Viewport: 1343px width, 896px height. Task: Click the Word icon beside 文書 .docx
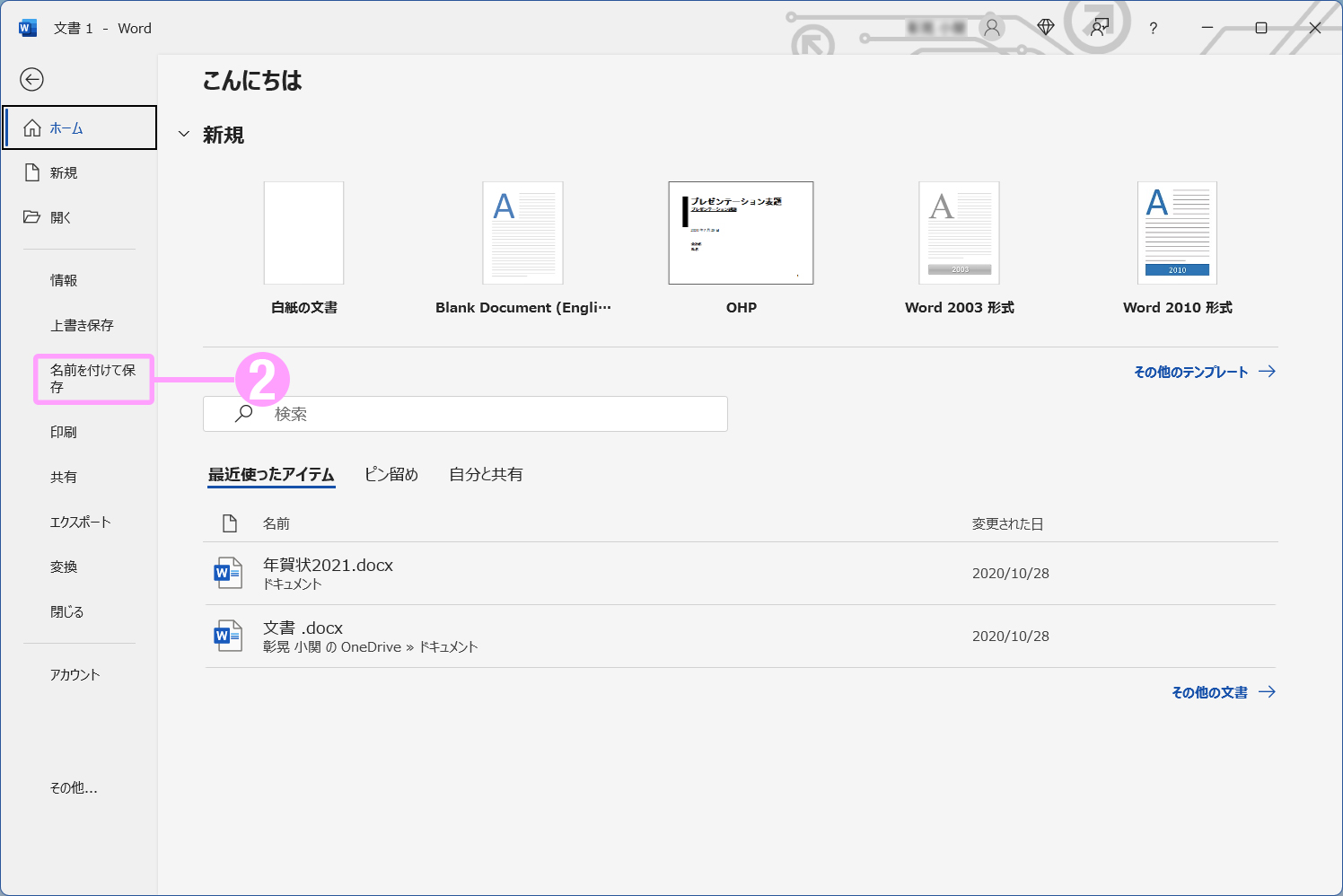228,636
